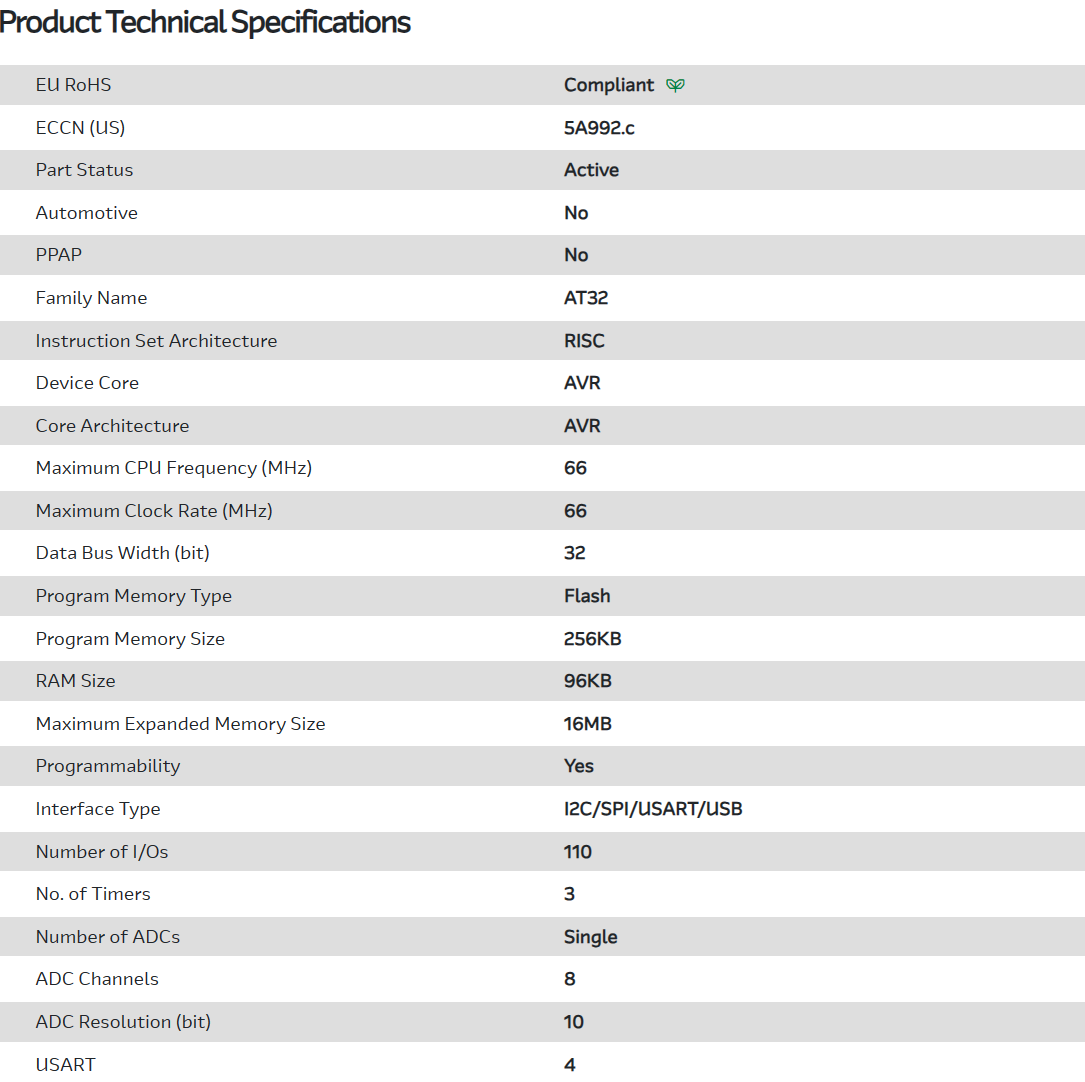
Task: Select the RAM Size 96KB value
Action: (587, 681)
